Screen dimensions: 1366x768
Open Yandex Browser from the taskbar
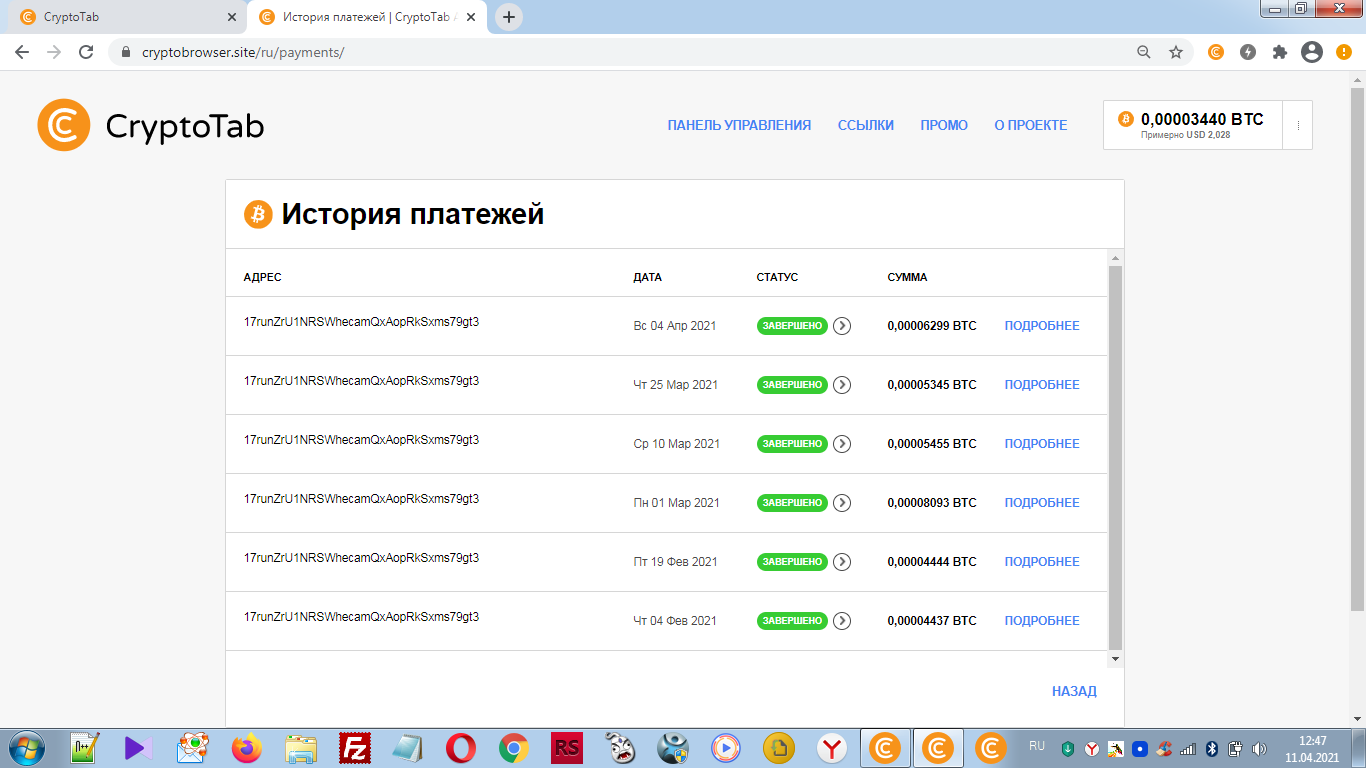coord(832,748)
